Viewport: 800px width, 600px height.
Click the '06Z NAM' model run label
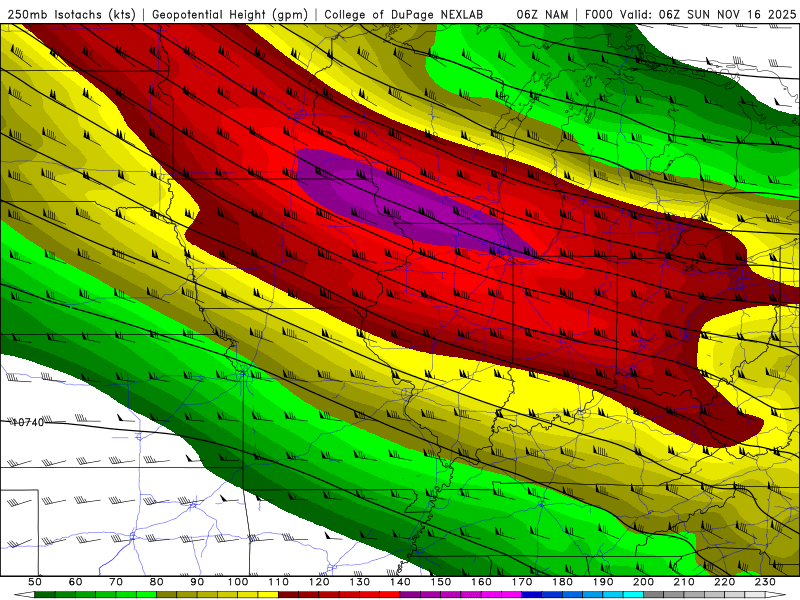tap(542, 14)
